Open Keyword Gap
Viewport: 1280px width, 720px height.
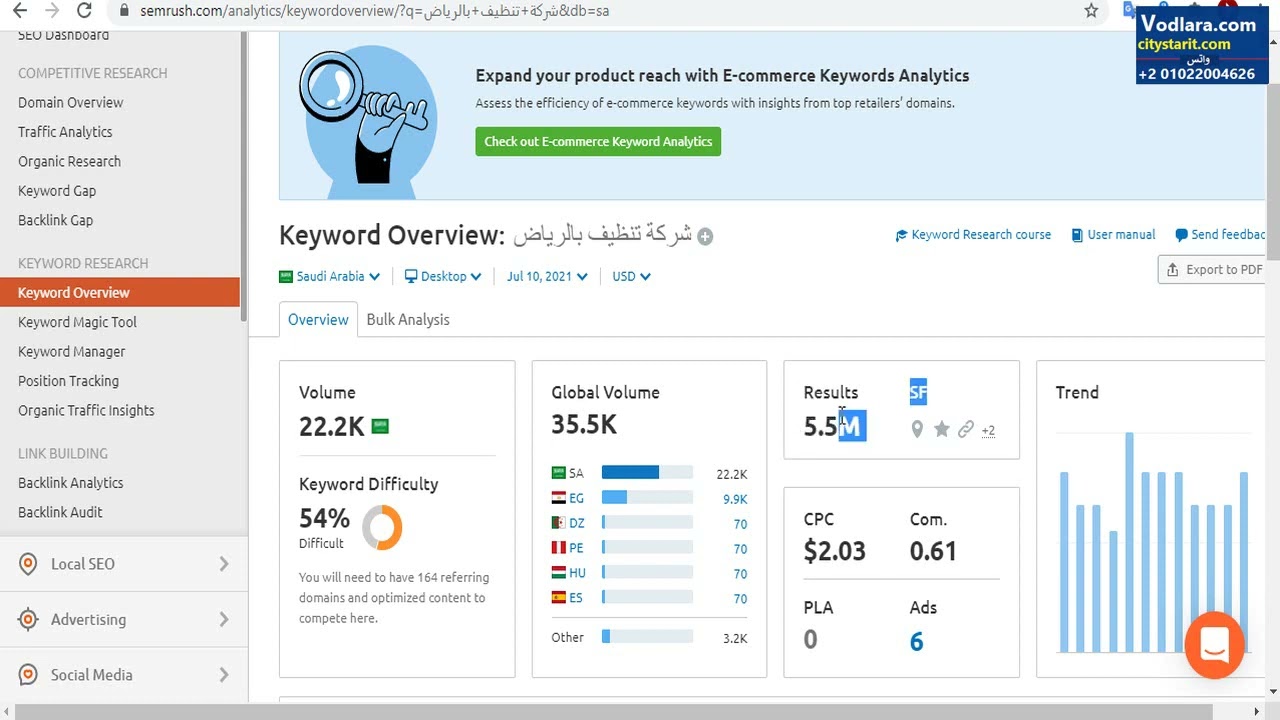pos(57,190)
